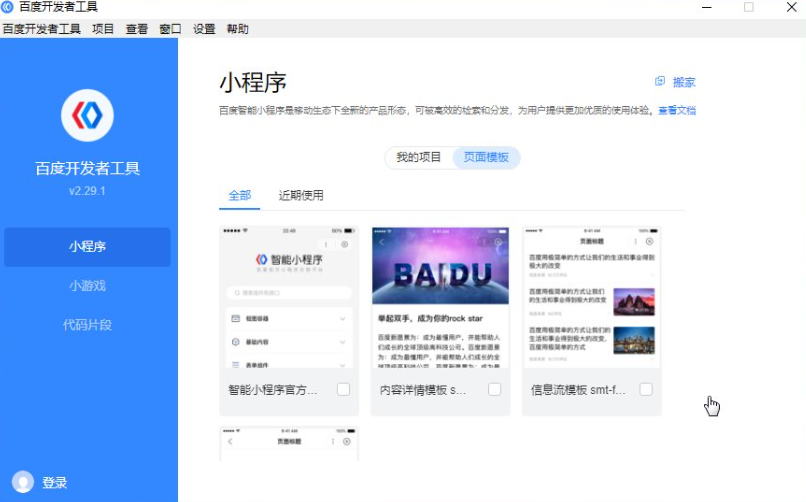Screen dimensions: 806x502
Task: Click the 智能小程序官方 template name
Action: click(273, 390)
